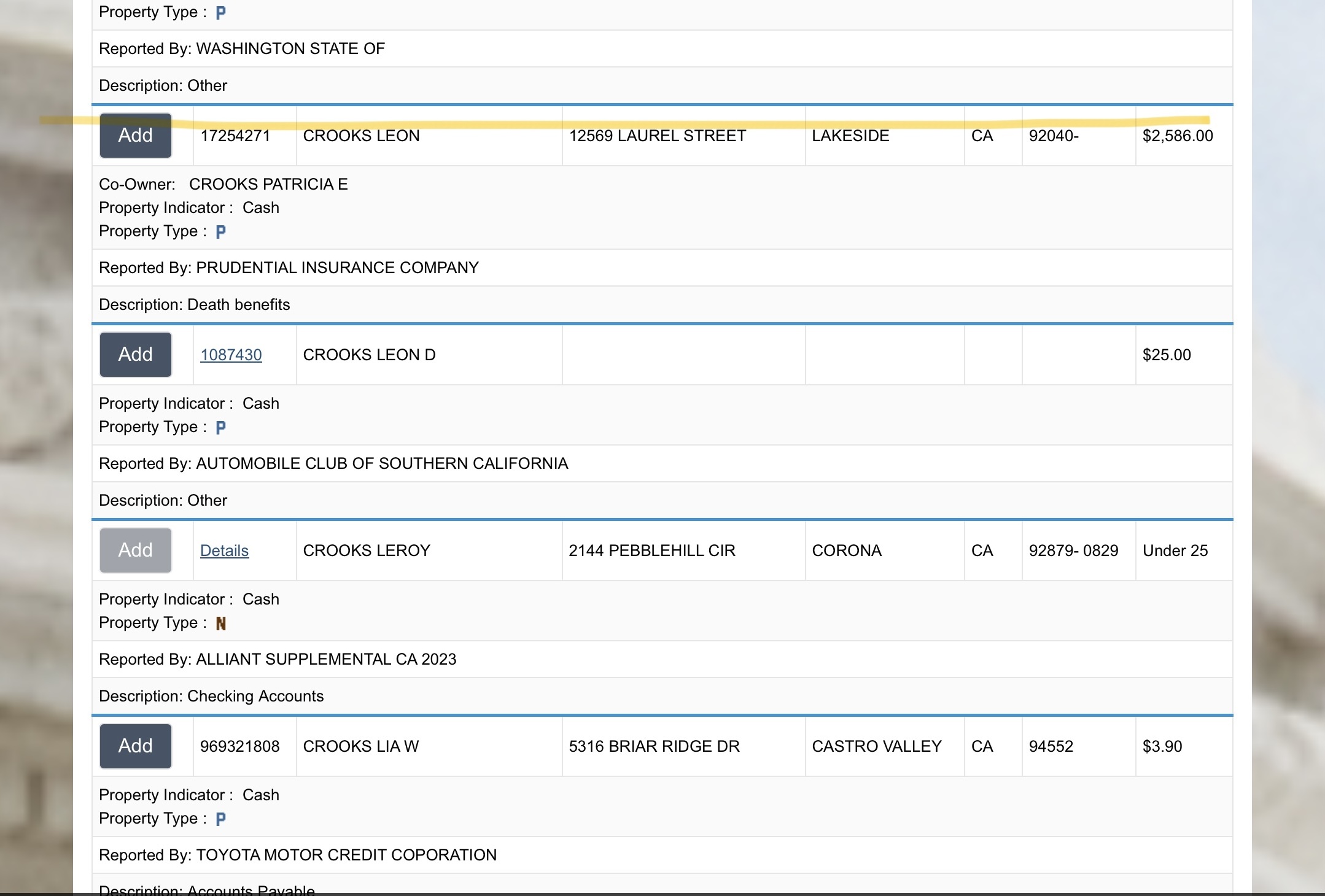Click P property type icon for CROOKS LEON
The width and height of the screenshot is (1325, 896).
(x=221, y=232)
